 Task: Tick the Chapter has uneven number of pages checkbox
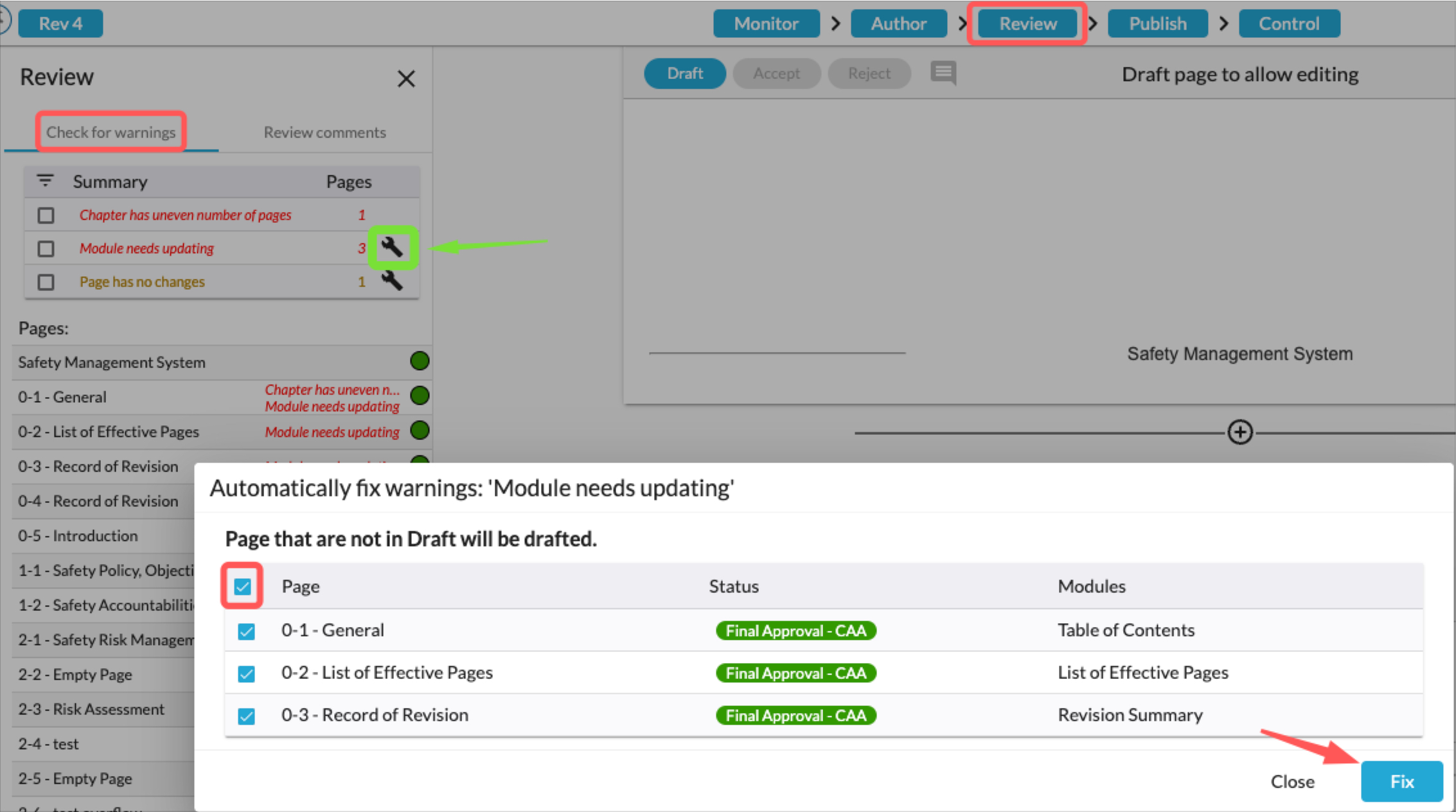coord(46,215)
